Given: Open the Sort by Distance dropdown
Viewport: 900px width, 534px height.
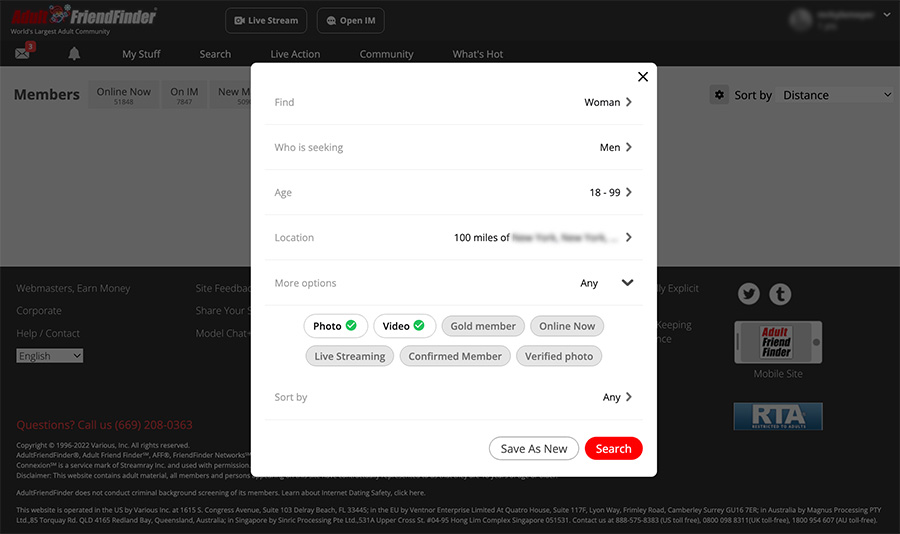Looking at the screenshot, I should pos(836,95).
